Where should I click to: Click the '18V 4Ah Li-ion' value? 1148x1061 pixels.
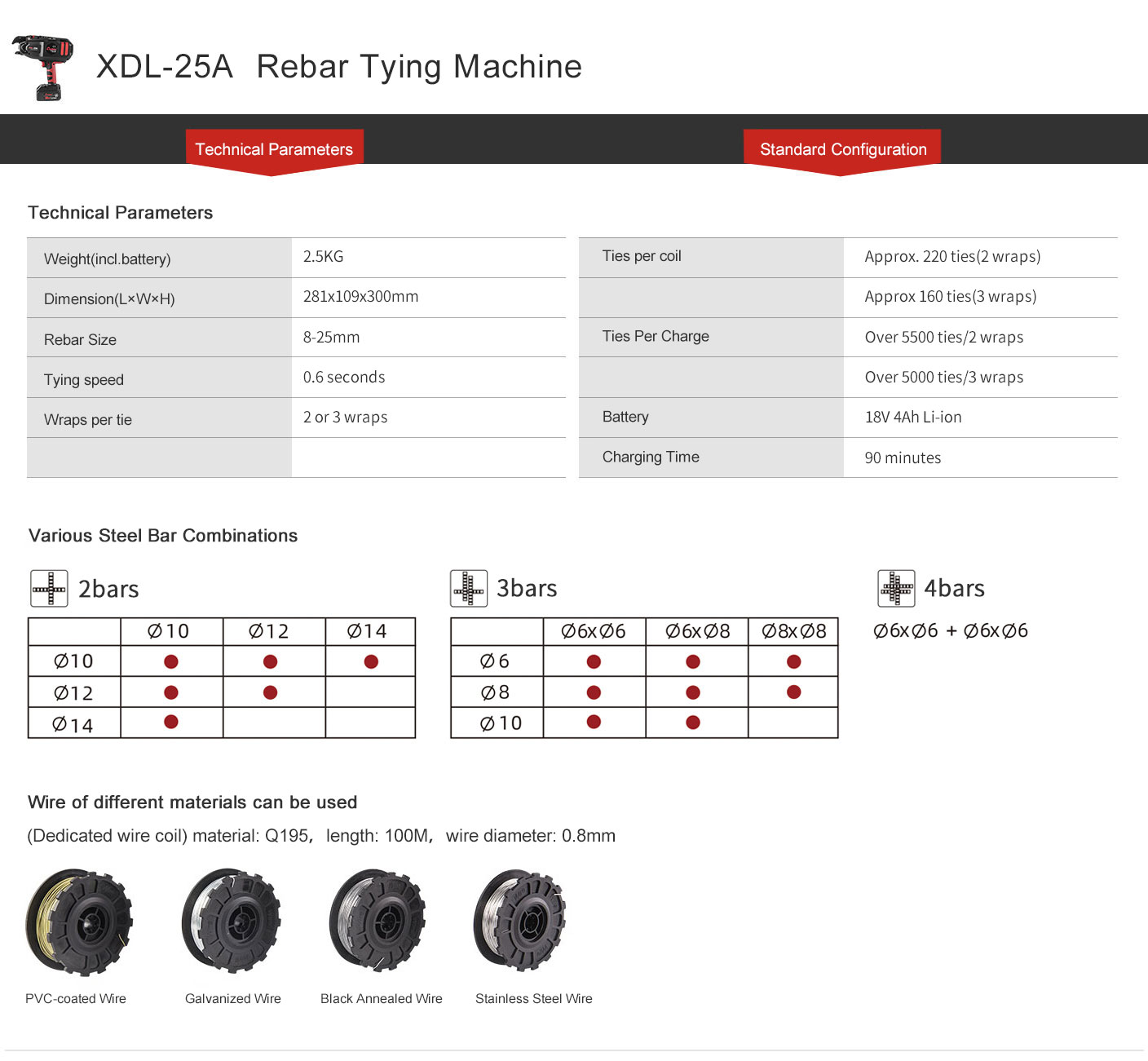coord(913,418)
